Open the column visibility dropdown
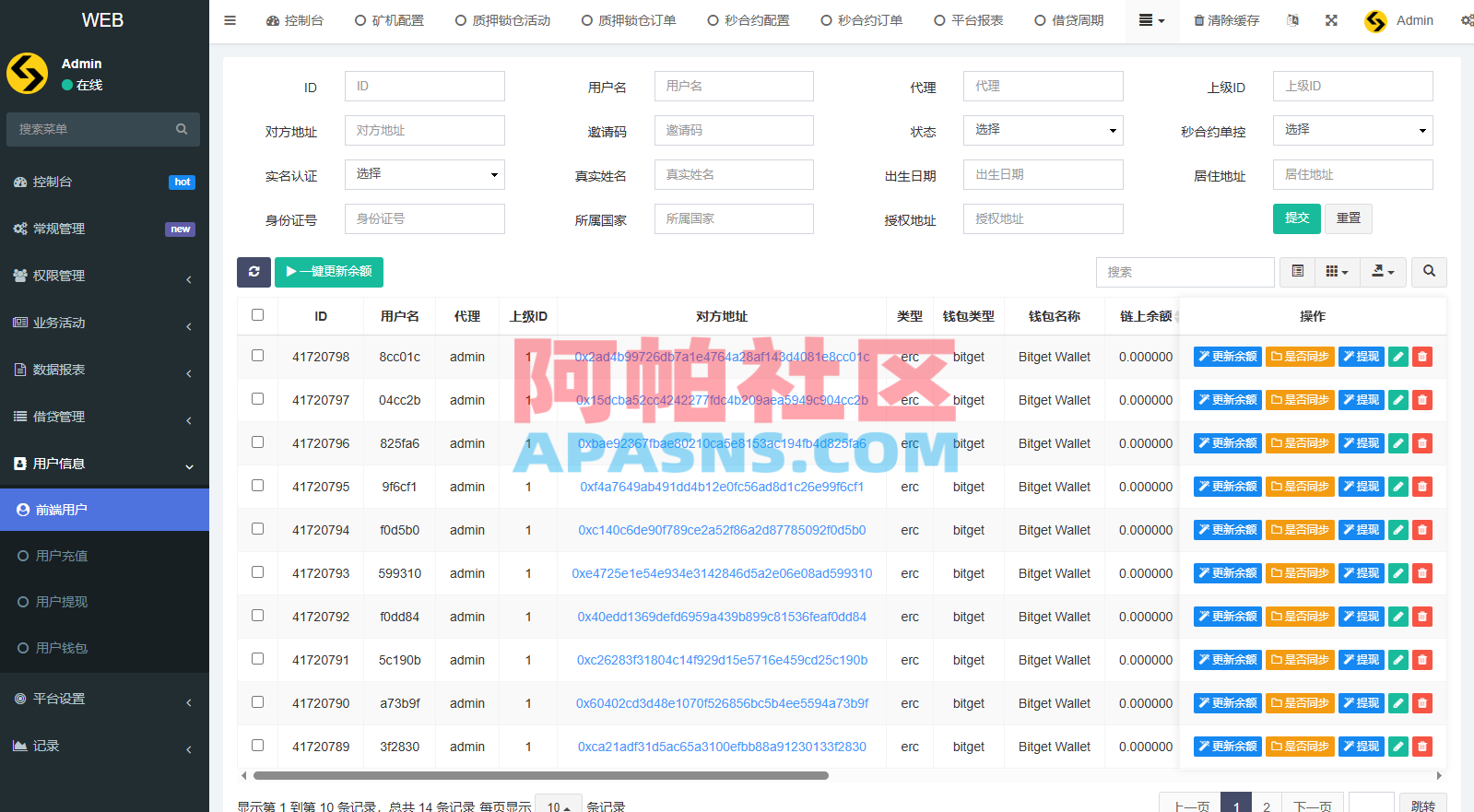Screen dimensions: 1474x812 click(1337, 272)
